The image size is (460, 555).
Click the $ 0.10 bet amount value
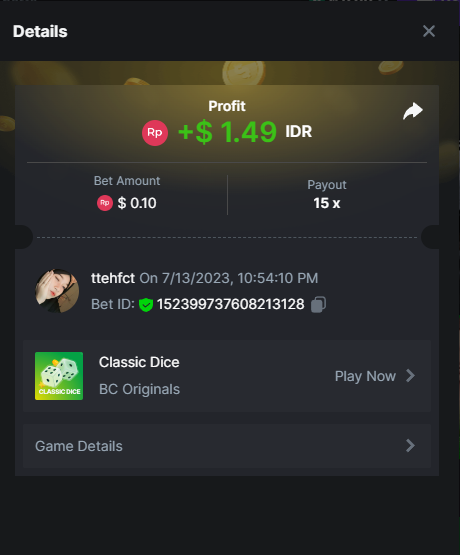pyautogui.click(x=137, y=203)
